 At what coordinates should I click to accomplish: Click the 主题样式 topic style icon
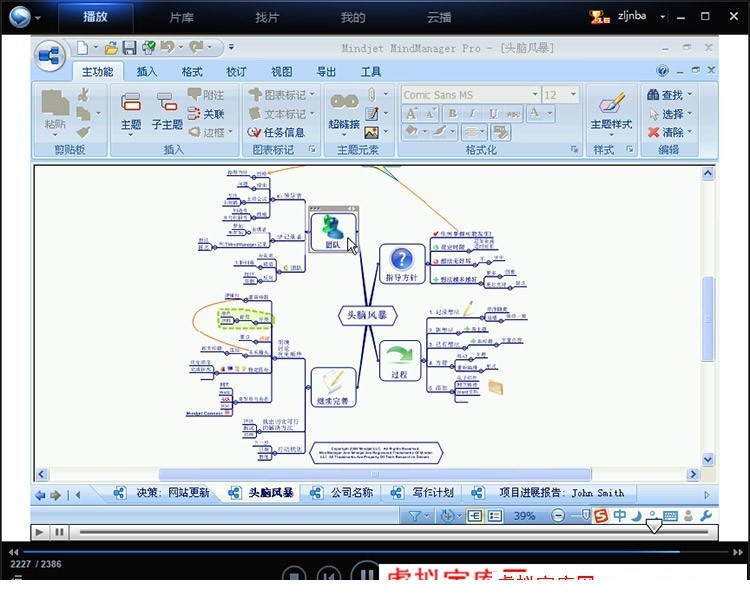pyautogui.click(x=611, y=111)
